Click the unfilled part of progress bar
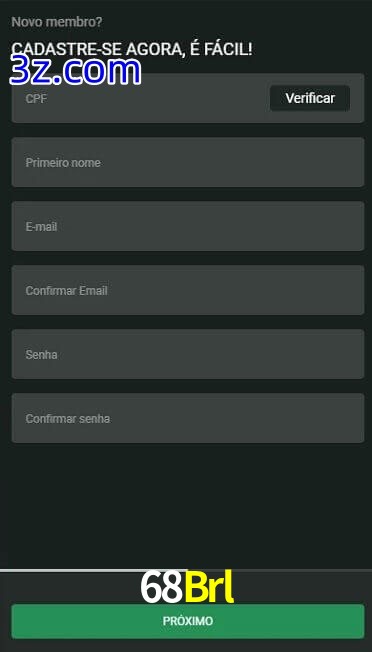 280,570
